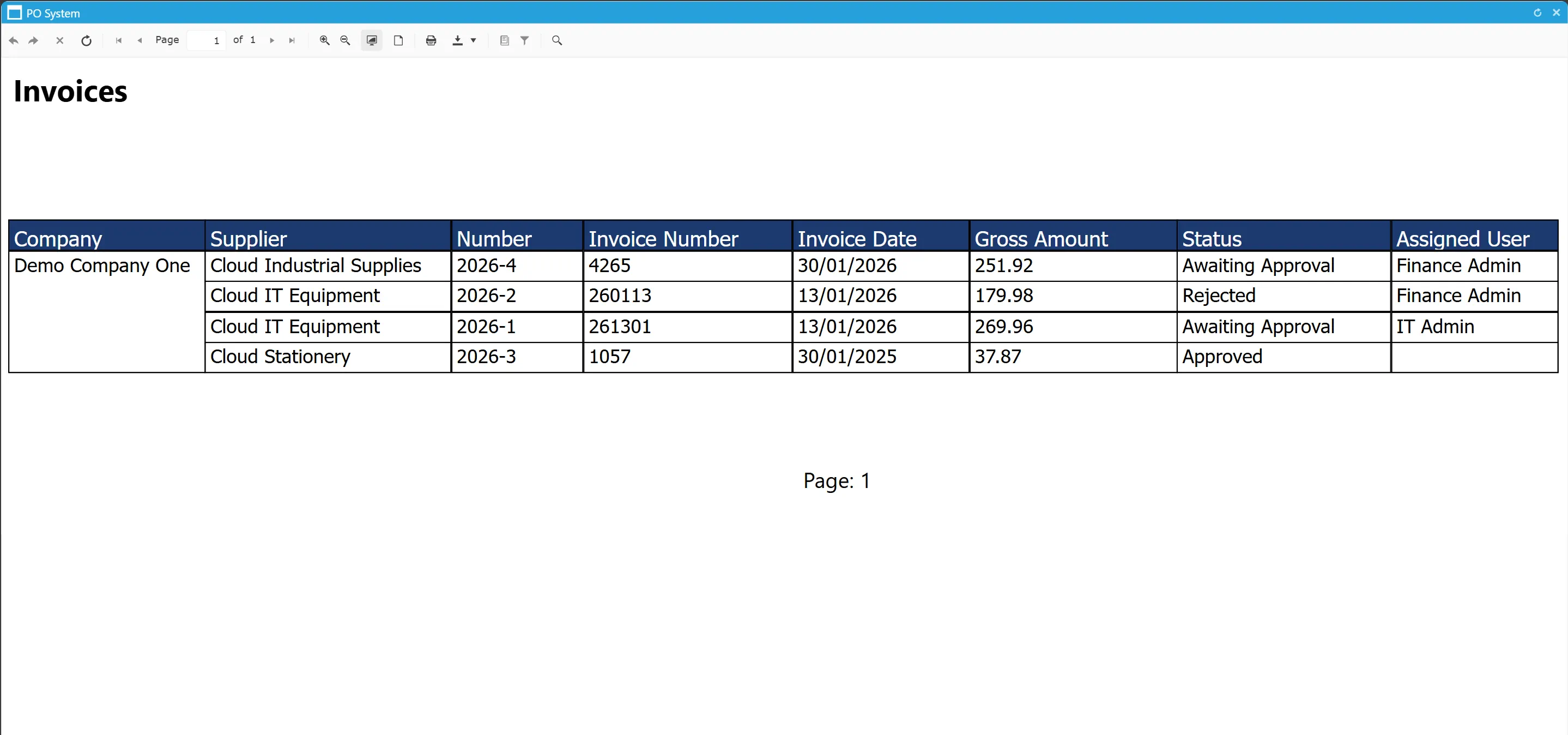Zoom out using the magnifier minus icon
Image resolution: width=1568 pixels, height=735 pixels.
point(345,40)
